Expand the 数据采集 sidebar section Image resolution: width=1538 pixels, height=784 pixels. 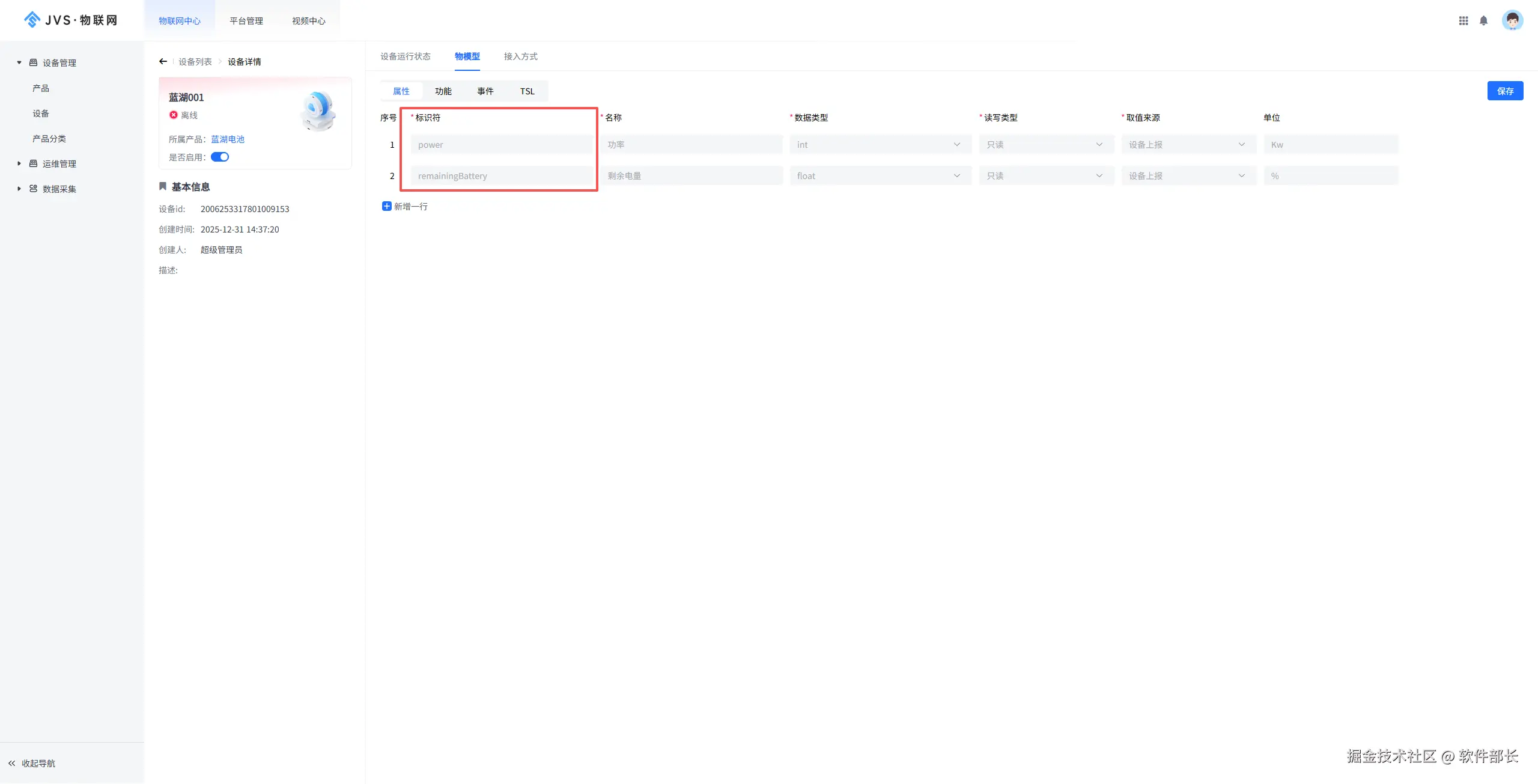(19, 189)
